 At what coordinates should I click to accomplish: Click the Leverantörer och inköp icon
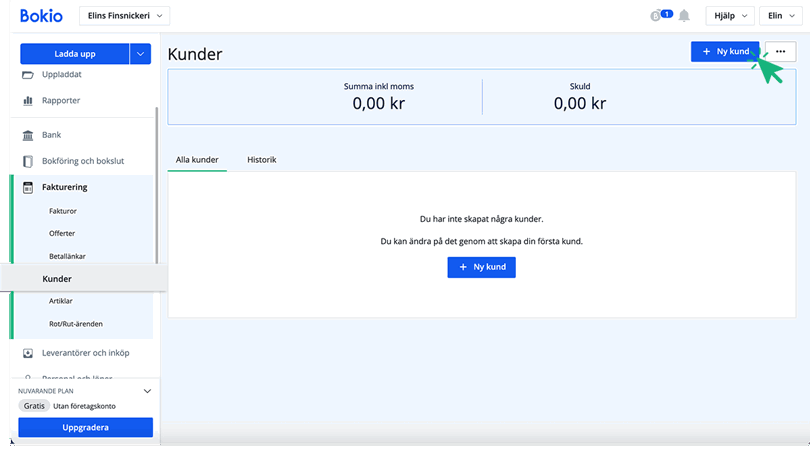pos(28,352)
